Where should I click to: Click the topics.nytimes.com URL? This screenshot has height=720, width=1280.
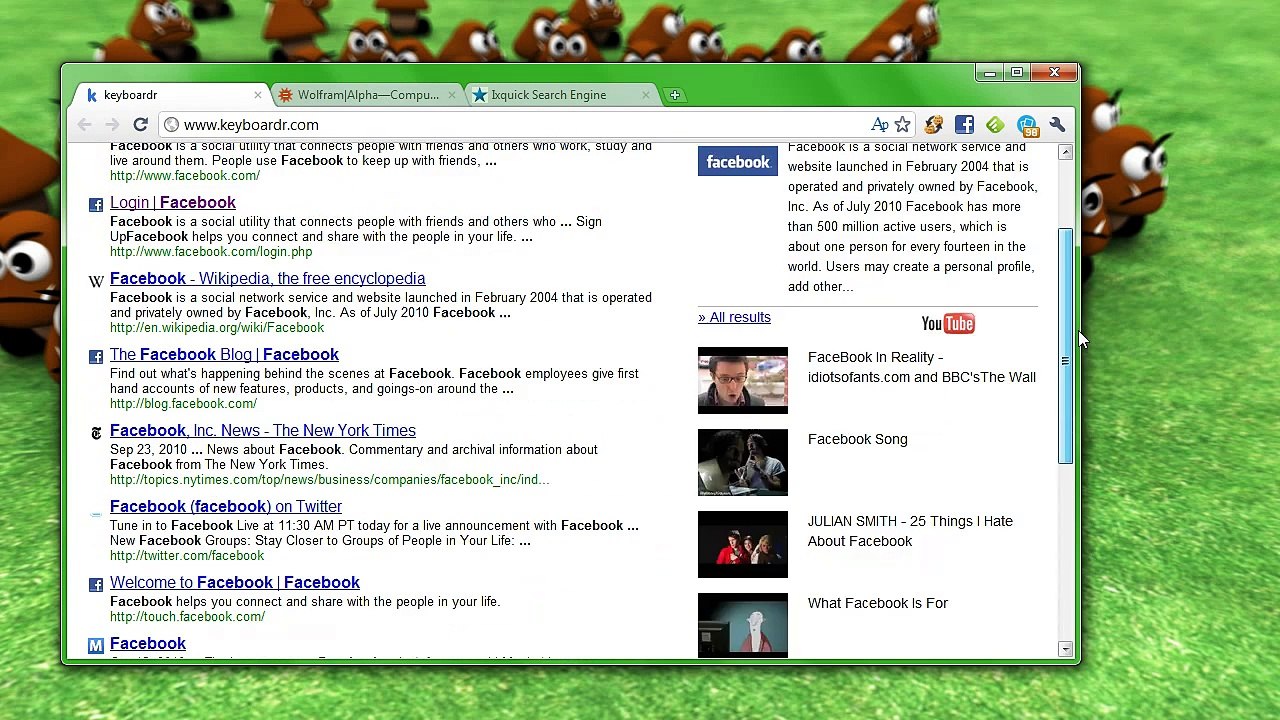329,480
